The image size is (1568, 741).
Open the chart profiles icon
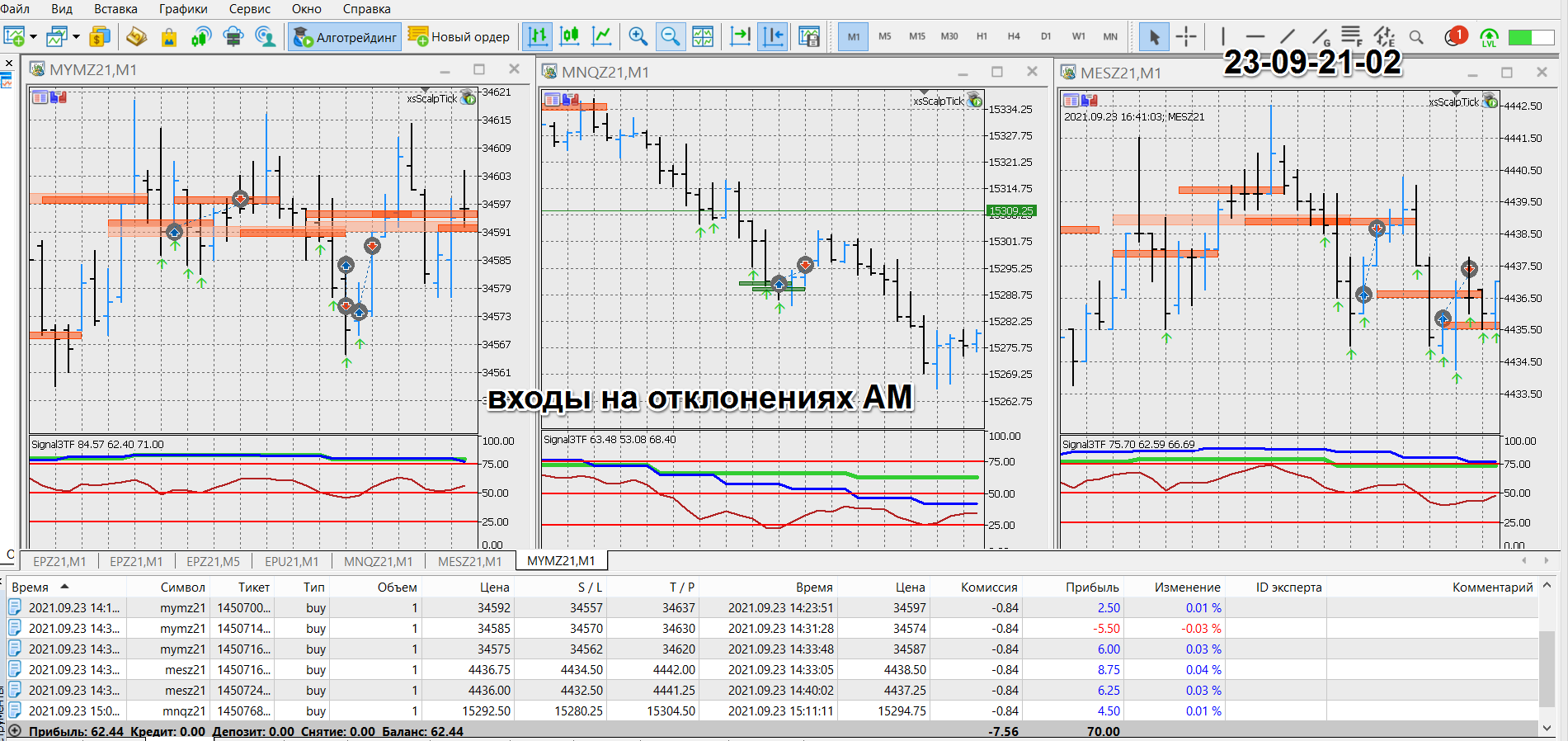tap(57, 36)
